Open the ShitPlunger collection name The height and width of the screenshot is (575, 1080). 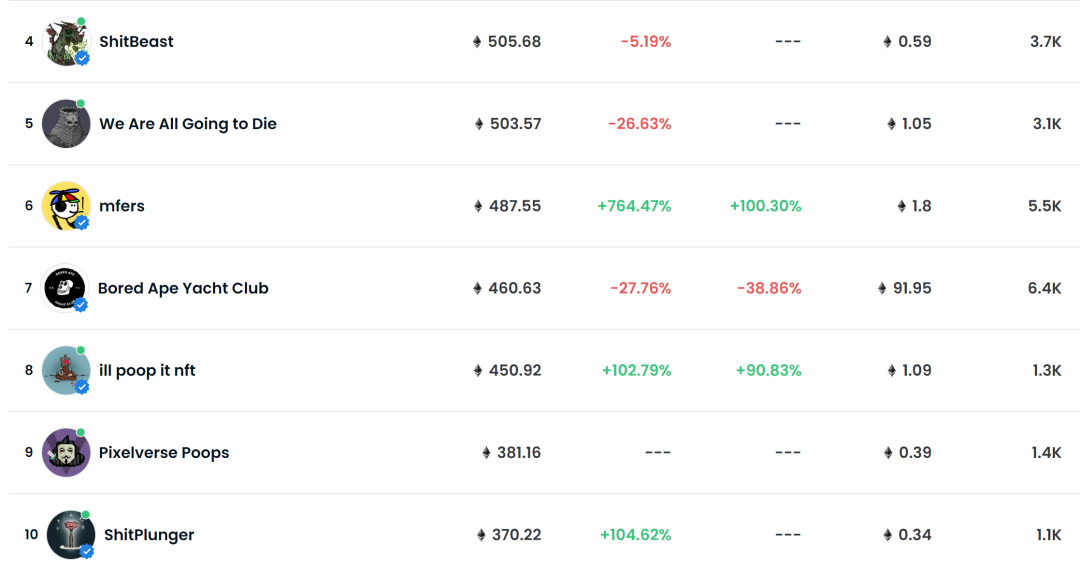(149, 535)
